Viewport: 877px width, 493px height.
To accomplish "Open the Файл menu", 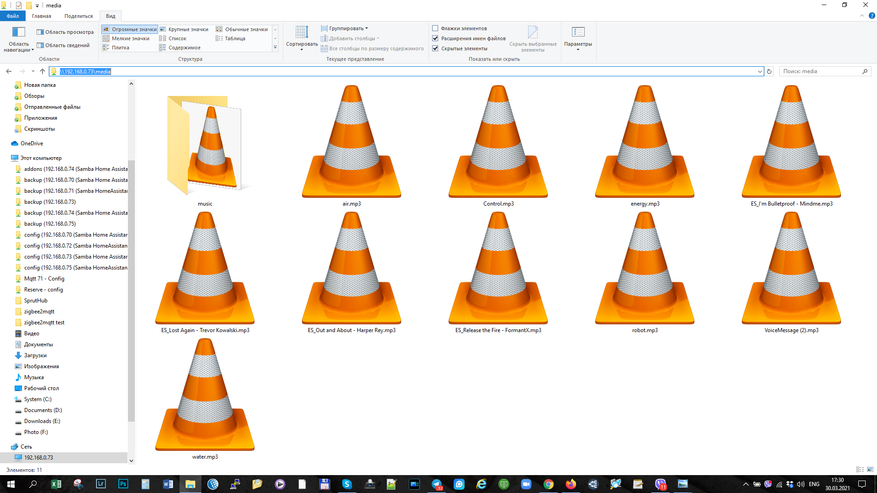I will tap(13, 16).
